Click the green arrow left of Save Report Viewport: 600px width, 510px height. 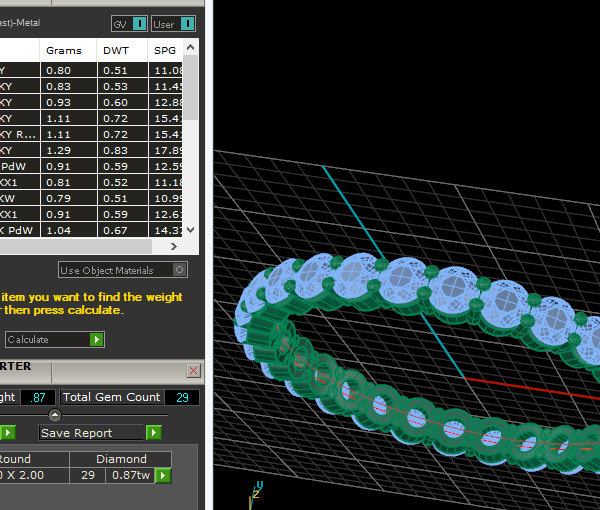pos(7,433)
